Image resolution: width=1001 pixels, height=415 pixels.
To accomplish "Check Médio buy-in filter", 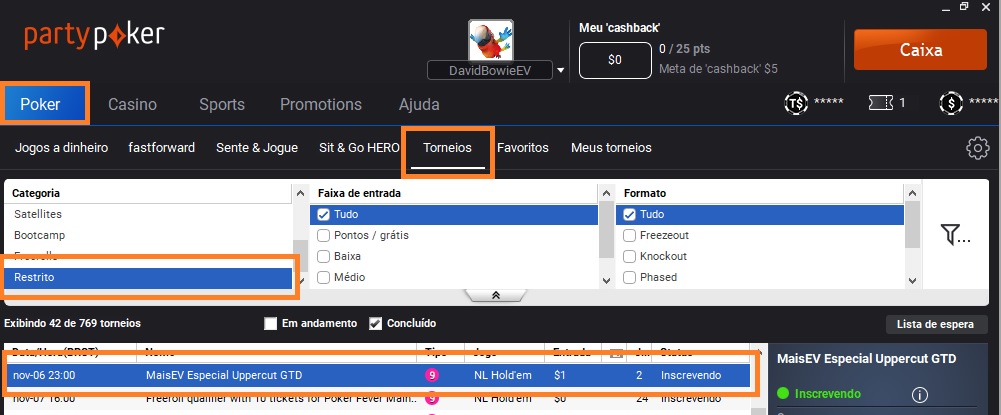I will pyautogui.click(x=323, y=278).
